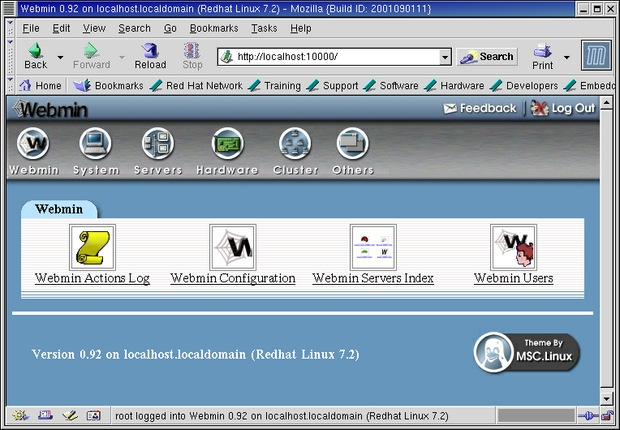
Task: Expand the URL history dropdown arrow
Action: (x=445, y=57)
